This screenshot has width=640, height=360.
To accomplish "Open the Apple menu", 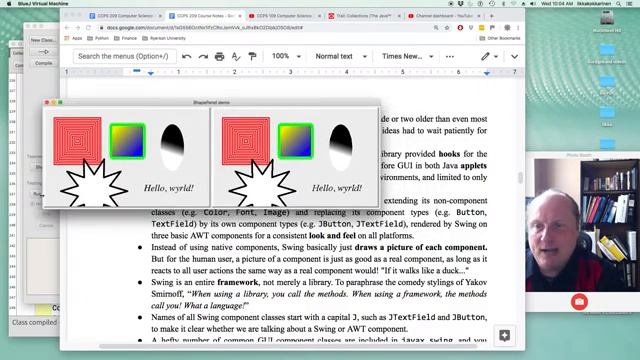I will pos(9,4).
